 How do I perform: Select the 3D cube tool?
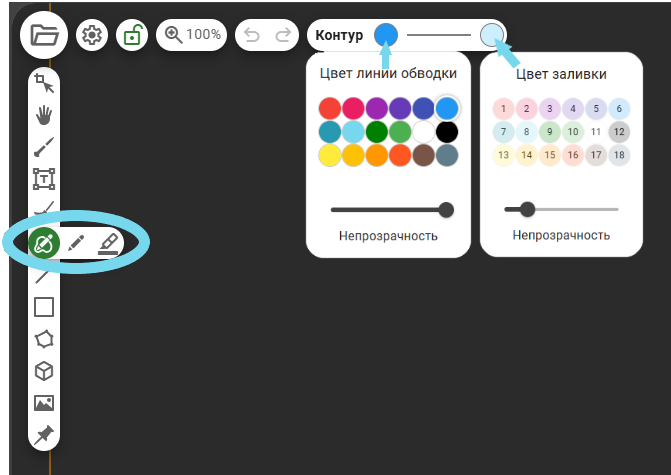(x=44, y=371)
